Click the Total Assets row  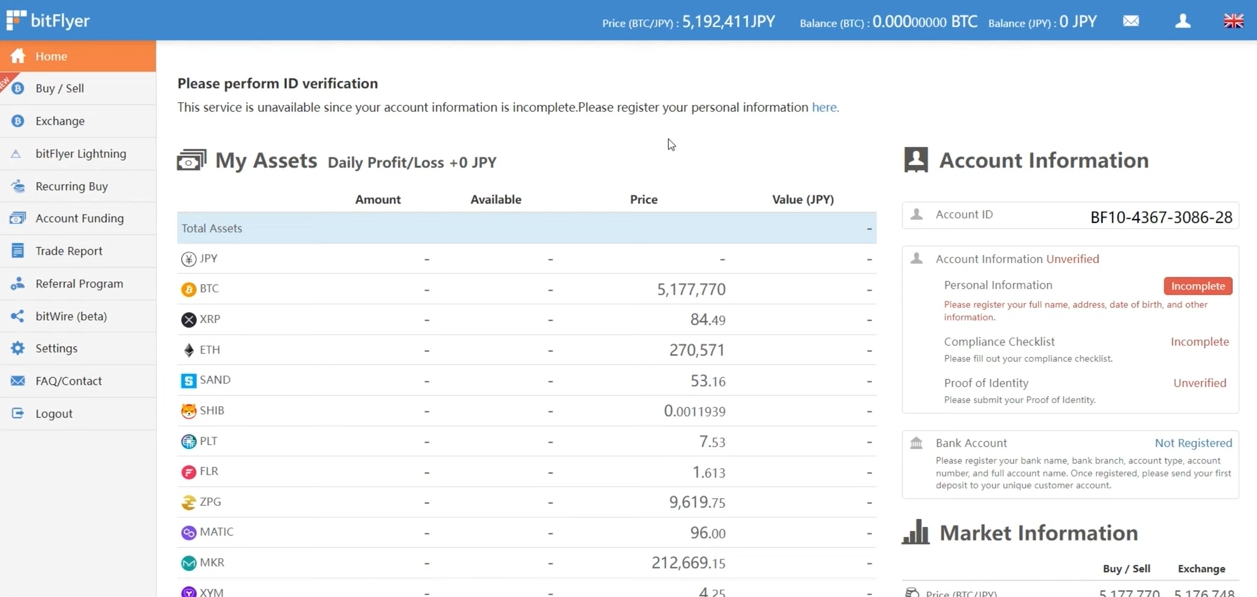(527, 228)
